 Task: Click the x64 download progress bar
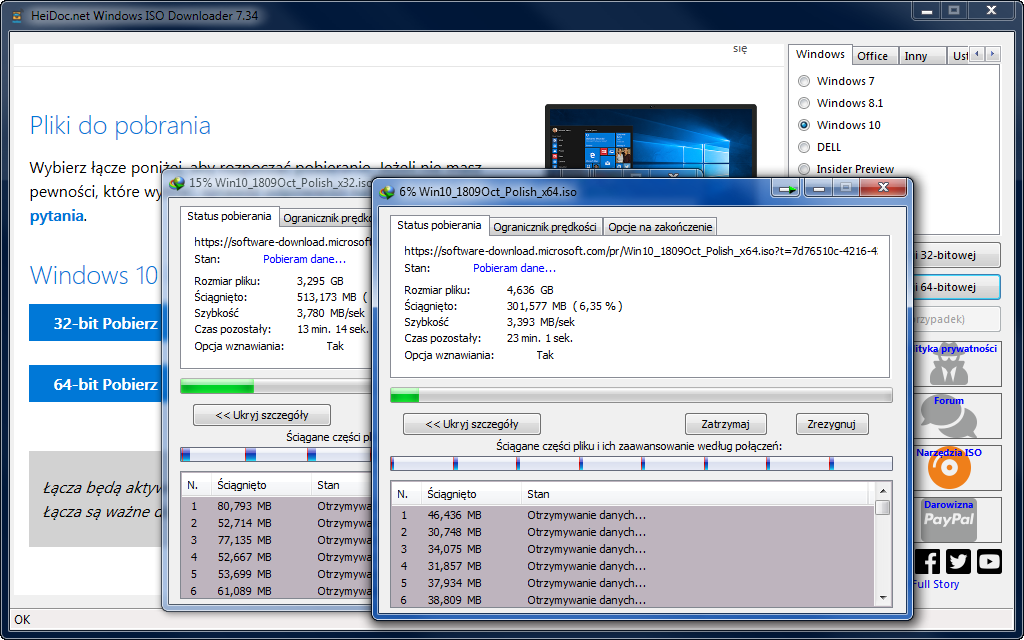coord(641,395)
